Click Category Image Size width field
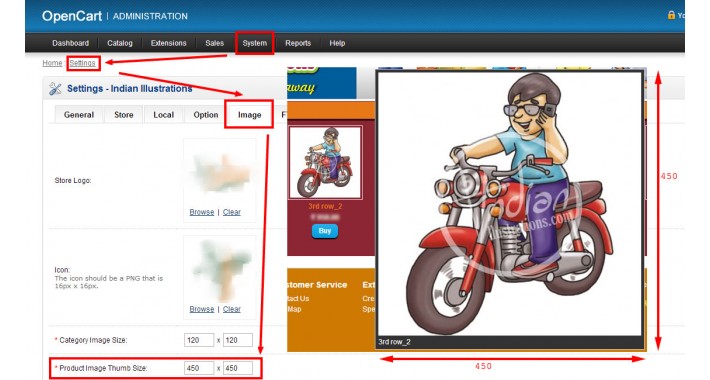710x380 pixels. tap(199, 340)
